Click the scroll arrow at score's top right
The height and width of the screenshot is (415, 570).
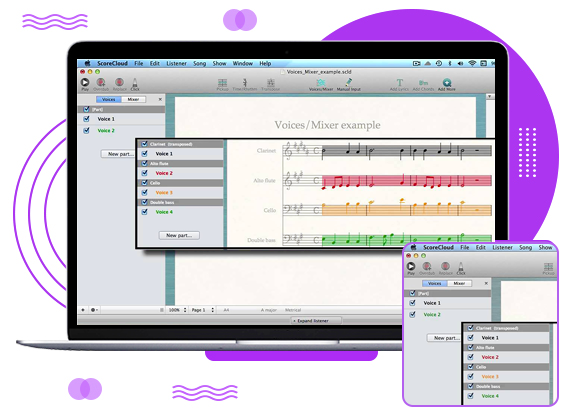pyautogui.click(x=490, y=96)
